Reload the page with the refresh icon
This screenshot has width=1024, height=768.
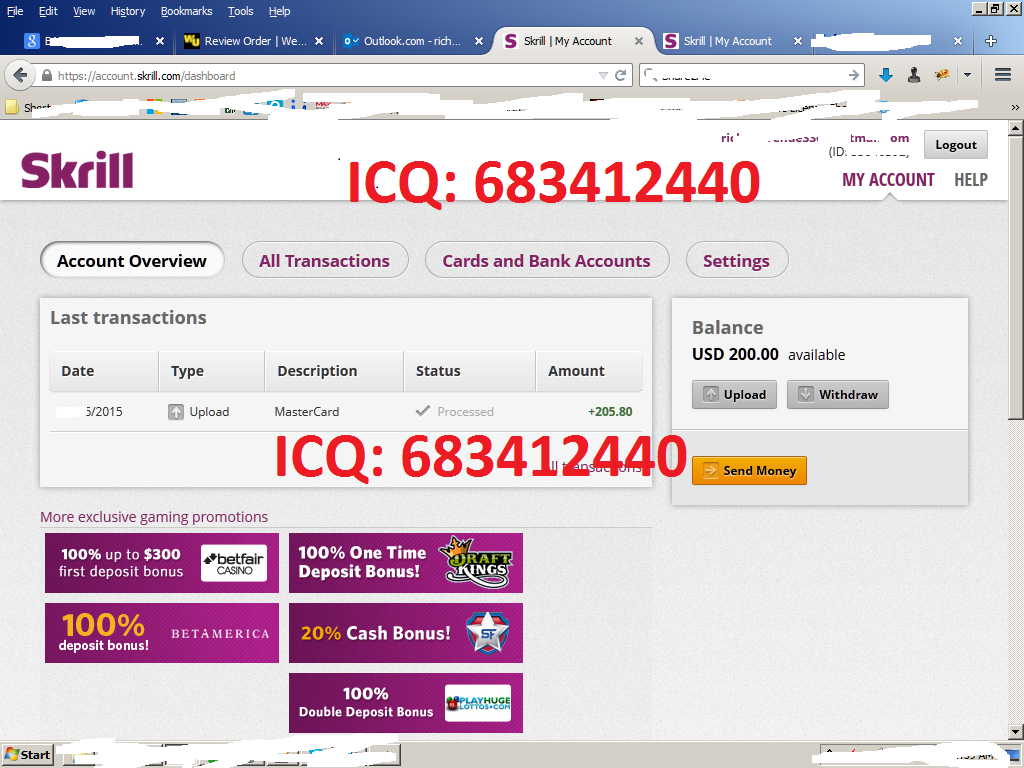coord(621,75)
